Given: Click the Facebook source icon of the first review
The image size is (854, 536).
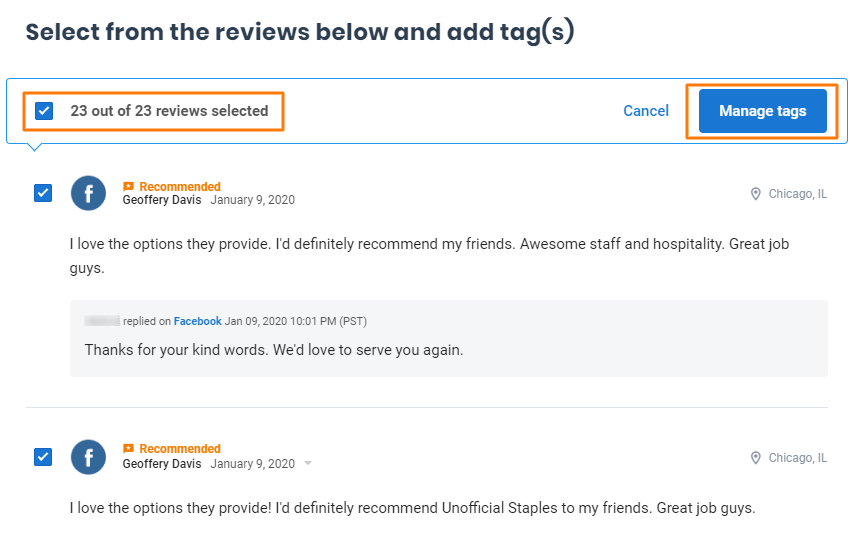Looking at the screenshot, I should click(x=88, y=193).
